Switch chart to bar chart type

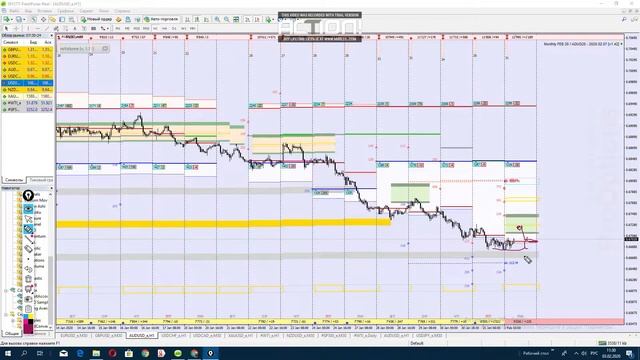click(187, 20)
